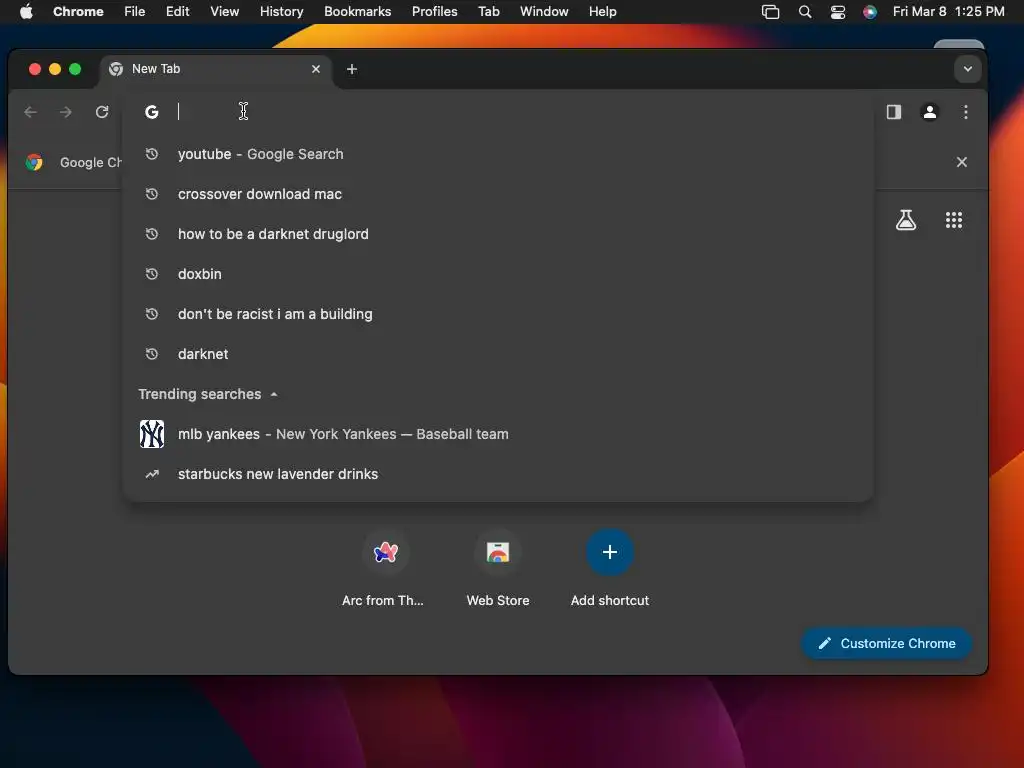Open Google apps grid icon
1024x768 pixels.
click(x=953, y=220)
